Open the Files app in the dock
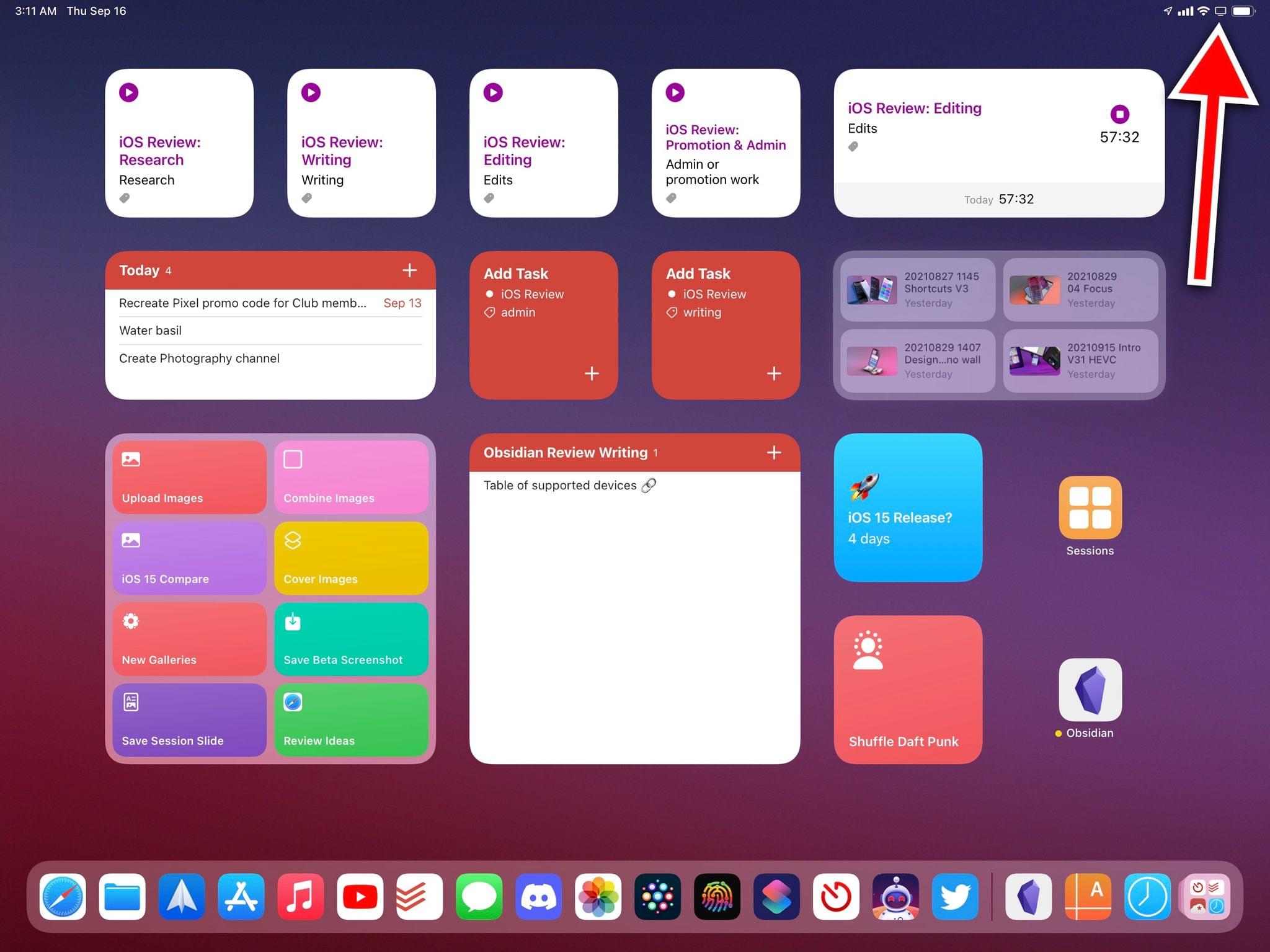The image size is (1270, 952). pos(122,897)
